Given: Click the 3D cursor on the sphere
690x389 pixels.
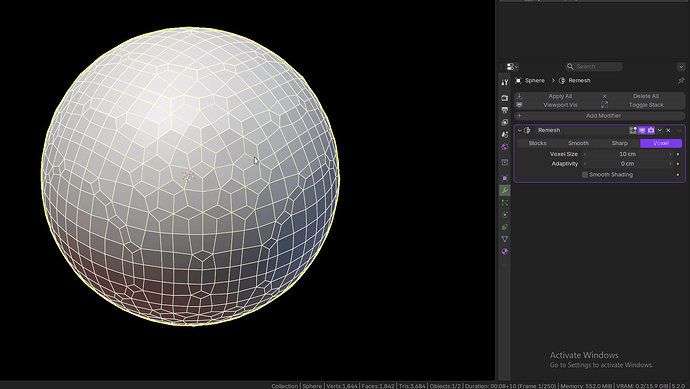Looking at the screenshot, I should coord(188,176).
